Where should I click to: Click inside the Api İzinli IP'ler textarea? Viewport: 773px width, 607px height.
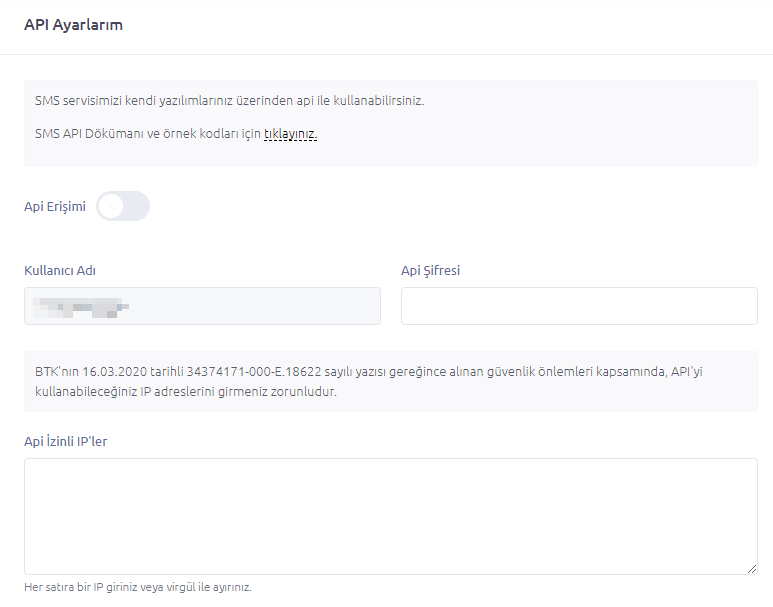390,515
